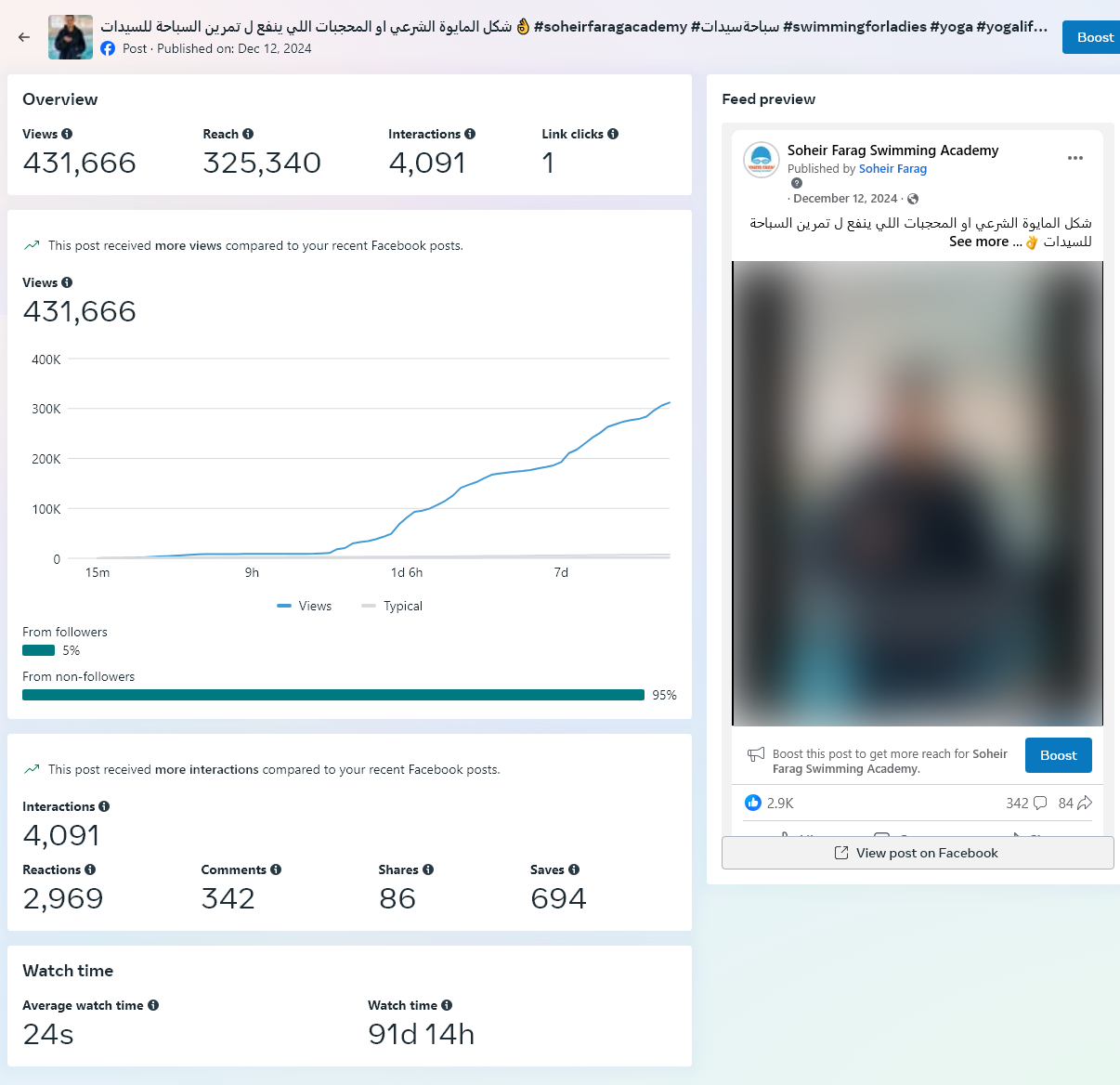This screenshot has height=1085, width=1120.
Task: Click the Boost button in top header
Action: point(1094,37)
